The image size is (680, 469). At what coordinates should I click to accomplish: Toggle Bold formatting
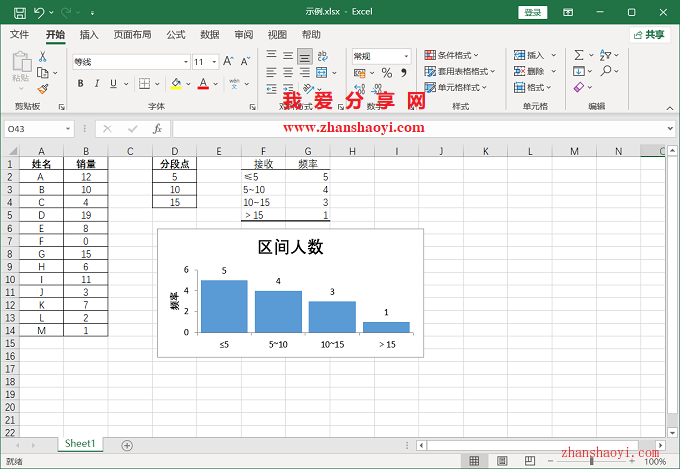click(81, 83)
